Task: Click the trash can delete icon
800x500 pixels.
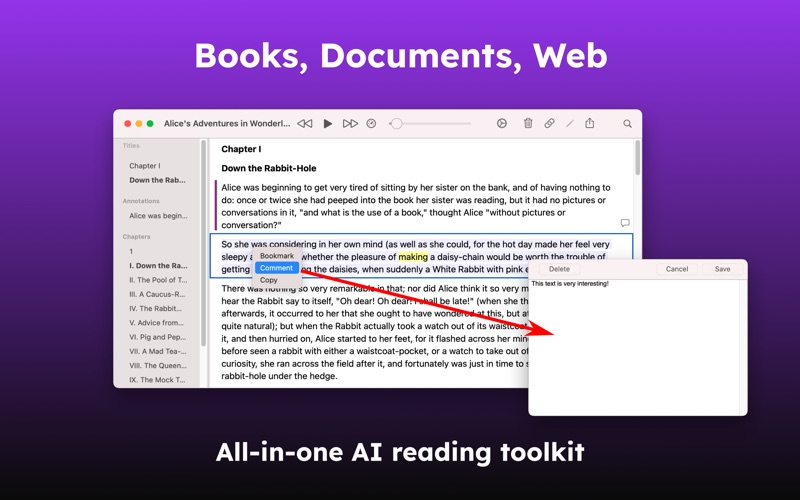Action: coord(528,123)
